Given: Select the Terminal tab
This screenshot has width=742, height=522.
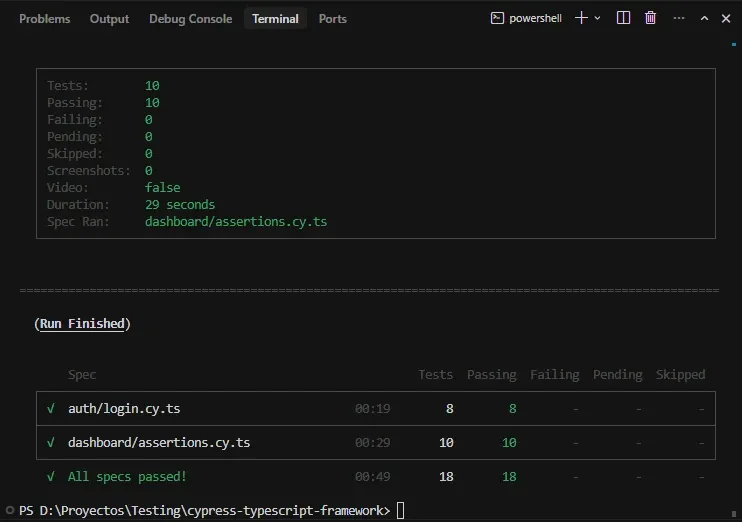Looking at the screenshot, I should click(275, 19).
